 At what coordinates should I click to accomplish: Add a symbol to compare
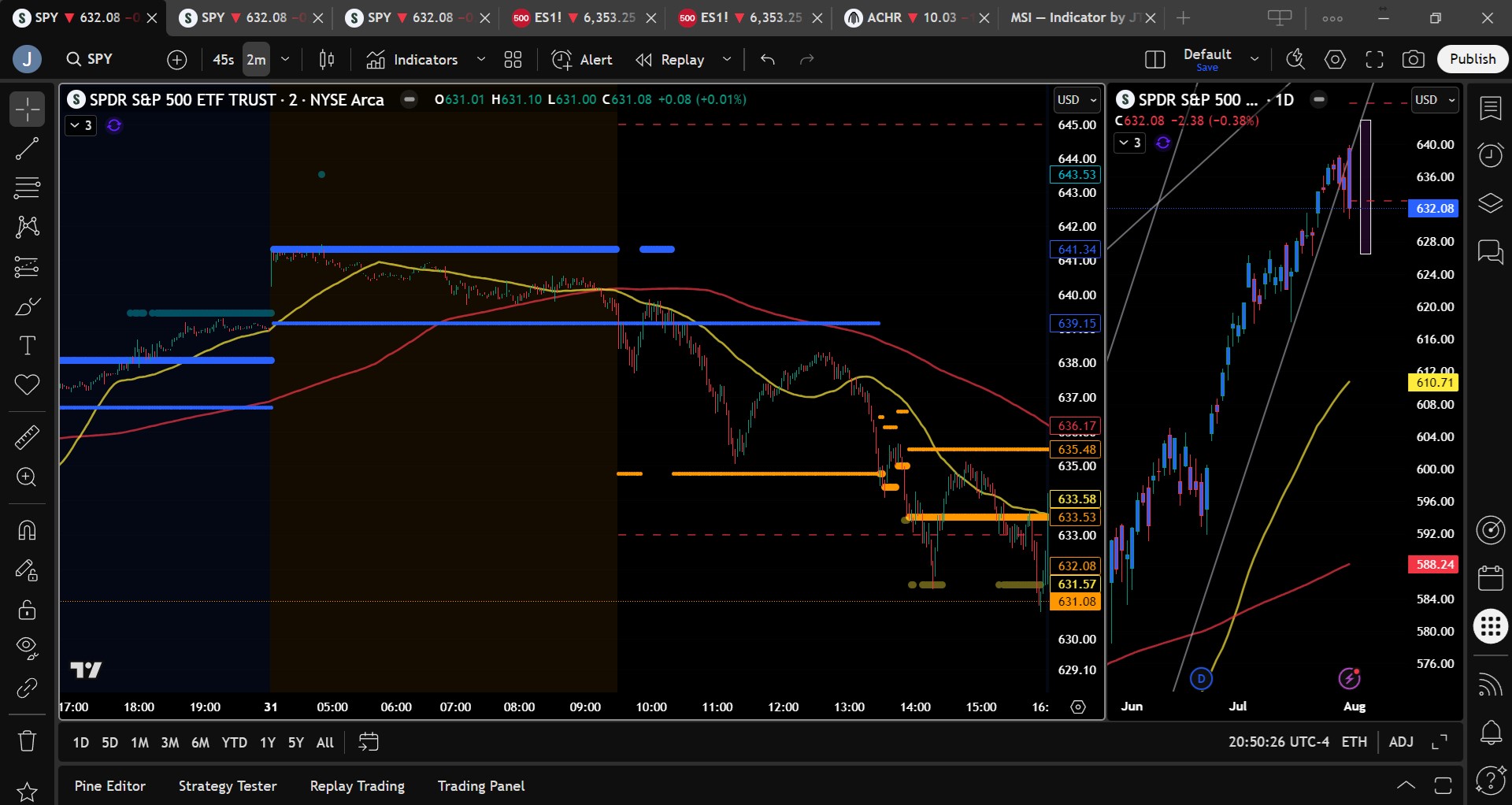(177, 59)
